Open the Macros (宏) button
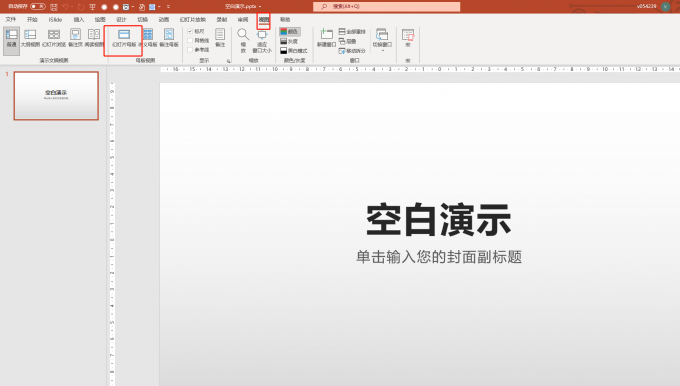The height and width of the screenshot is (386, 680). point(408,39)
